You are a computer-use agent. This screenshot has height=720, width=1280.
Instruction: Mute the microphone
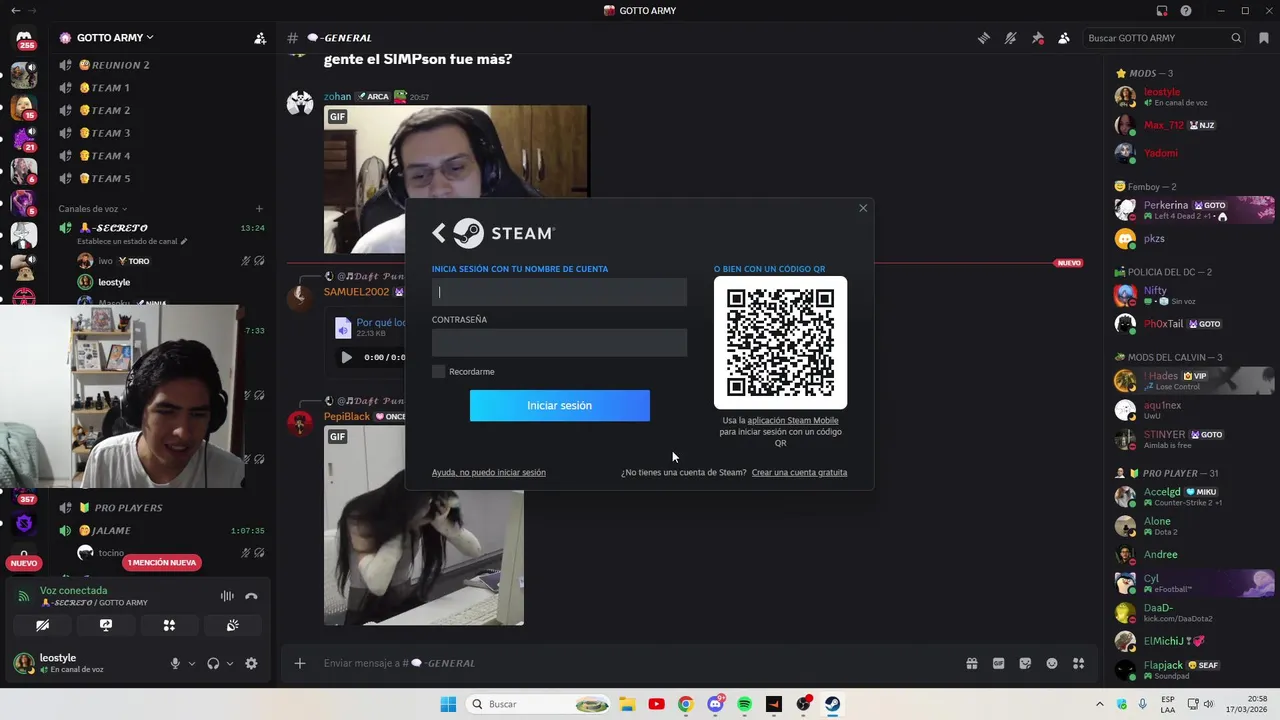175,663
